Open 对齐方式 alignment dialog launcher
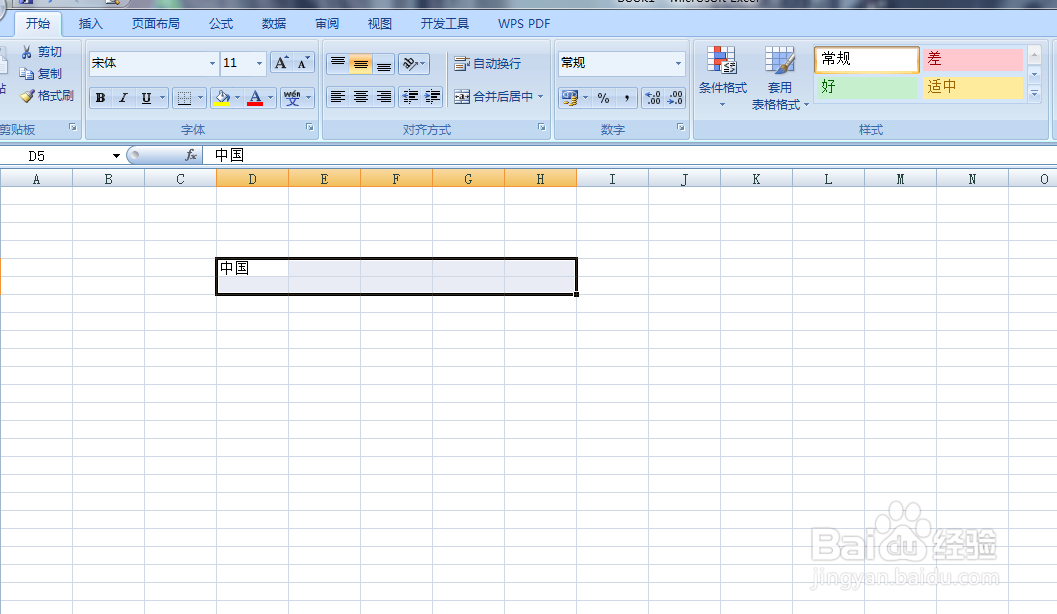This screenshot has width=1057, height=614. pyautogui.click(x=542, y=127)
